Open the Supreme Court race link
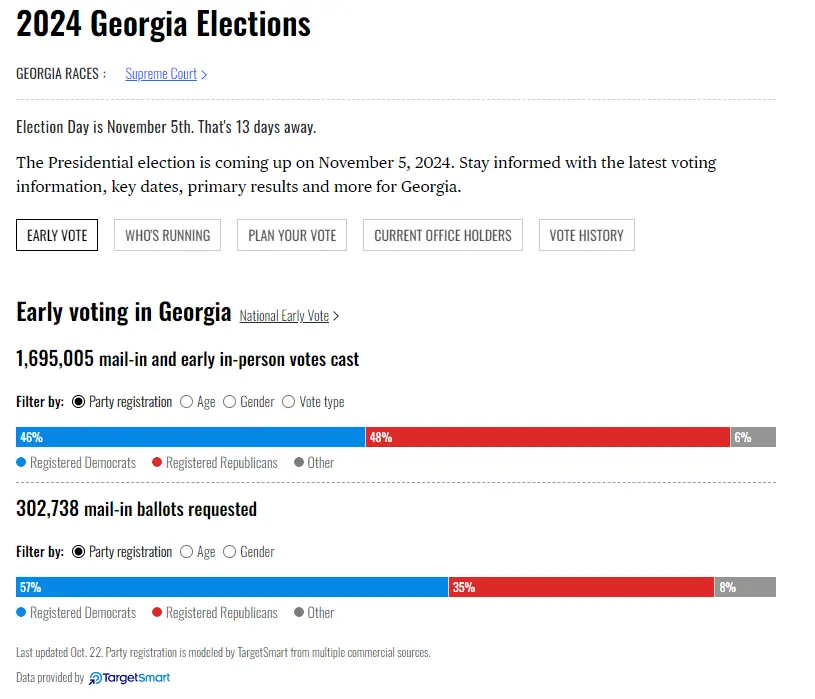 [x=160, y=74]
